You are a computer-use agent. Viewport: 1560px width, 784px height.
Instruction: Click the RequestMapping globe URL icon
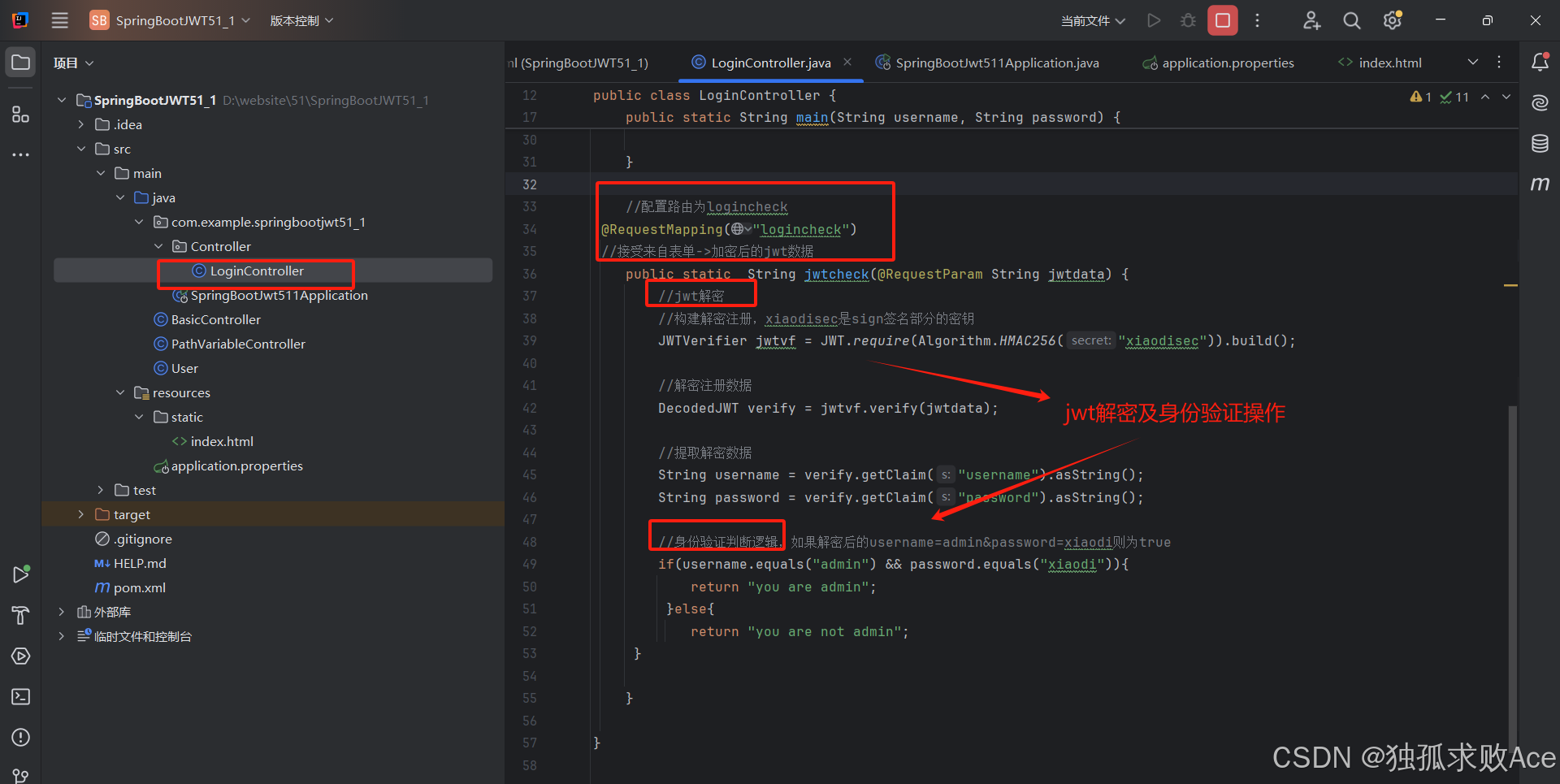(740, 229)
